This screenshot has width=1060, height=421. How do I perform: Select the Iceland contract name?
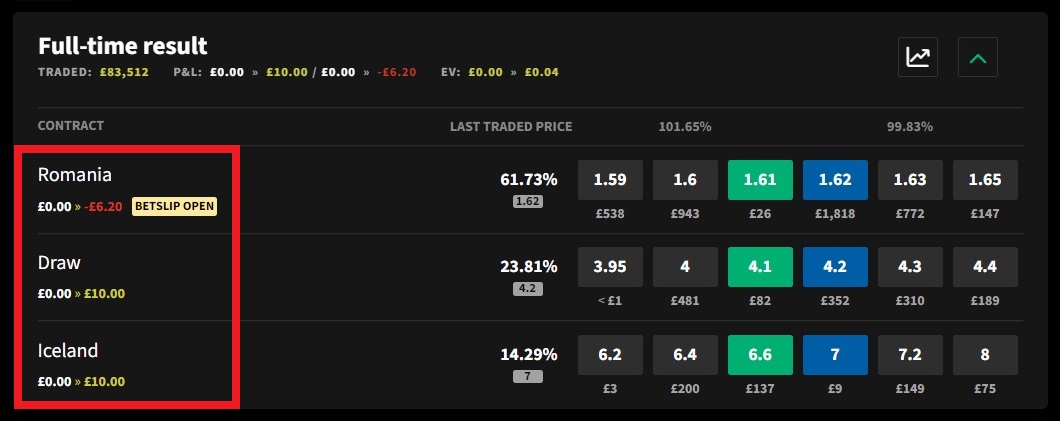(68, 351)
